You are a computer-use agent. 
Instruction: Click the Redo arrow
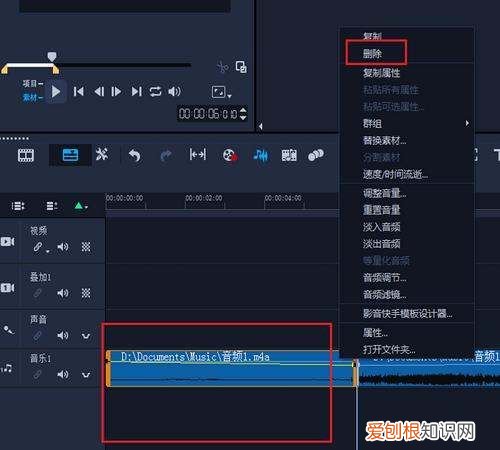click(x=166, y=156)
